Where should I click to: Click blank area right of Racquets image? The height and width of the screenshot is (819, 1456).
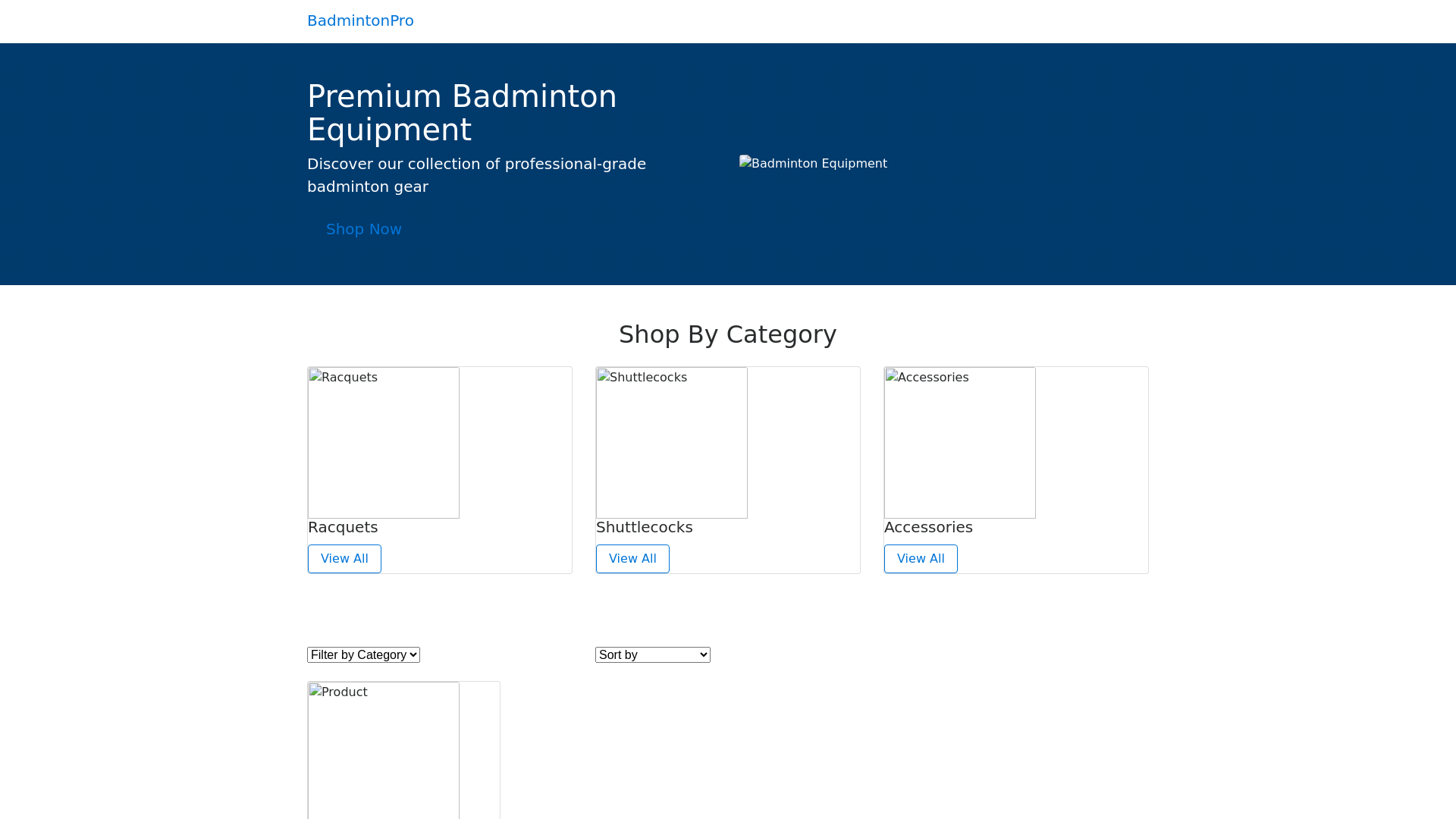516,443
